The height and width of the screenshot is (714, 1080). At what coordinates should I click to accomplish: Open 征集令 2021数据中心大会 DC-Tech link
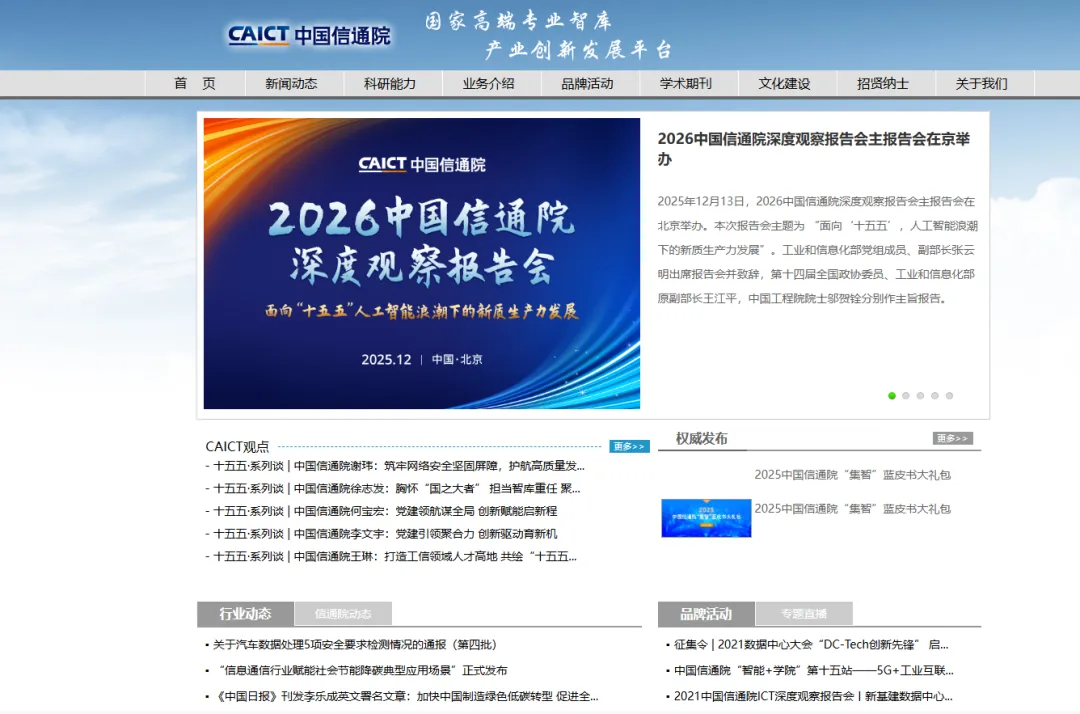coord(811,644)
